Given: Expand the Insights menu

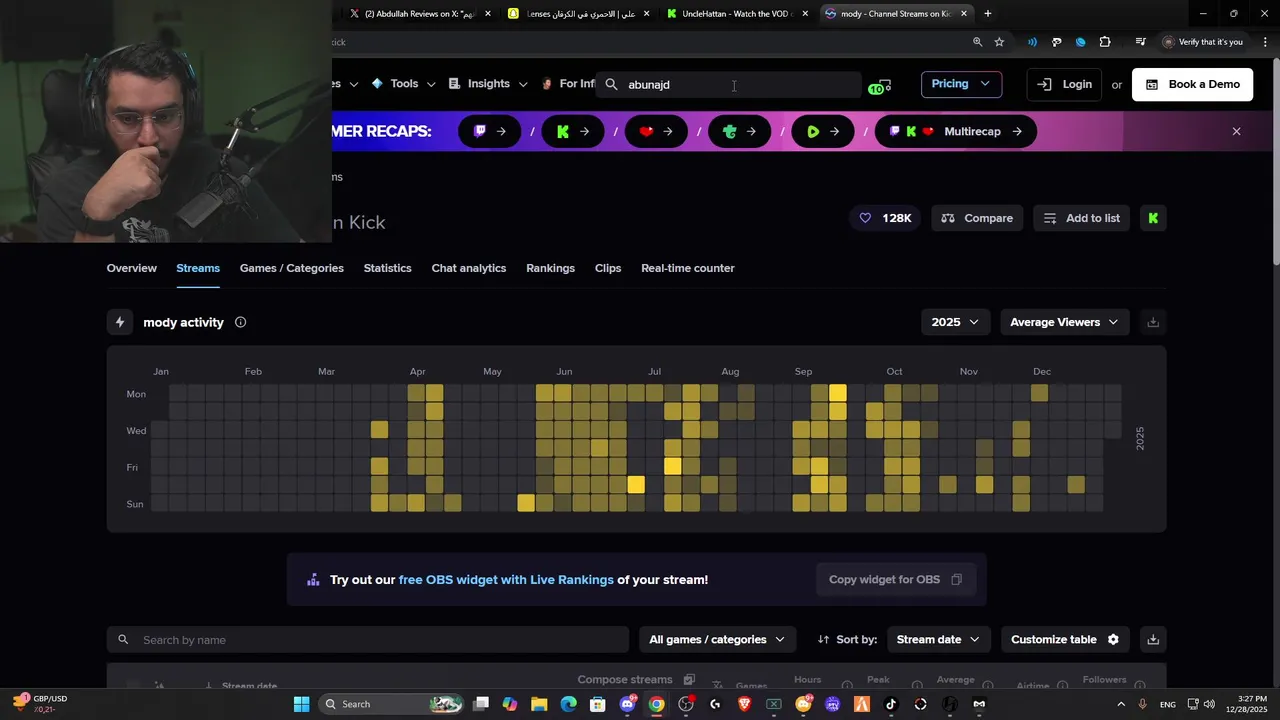Looking at the screenshot, I should [x=488, y=84].
